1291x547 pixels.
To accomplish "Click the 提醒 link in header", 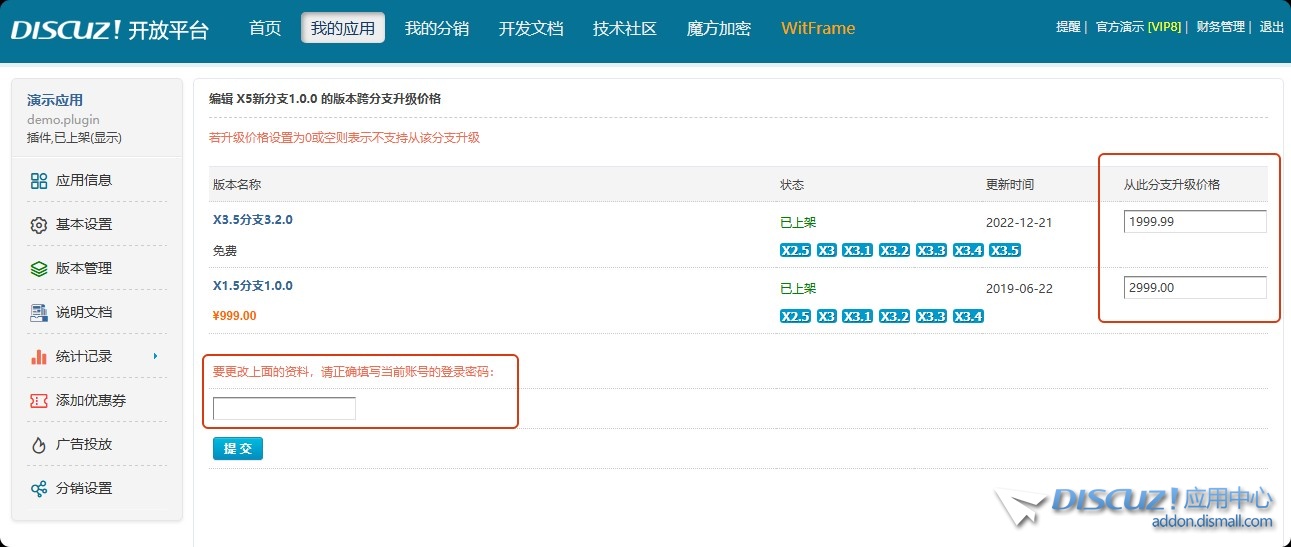I will 1068,27.
